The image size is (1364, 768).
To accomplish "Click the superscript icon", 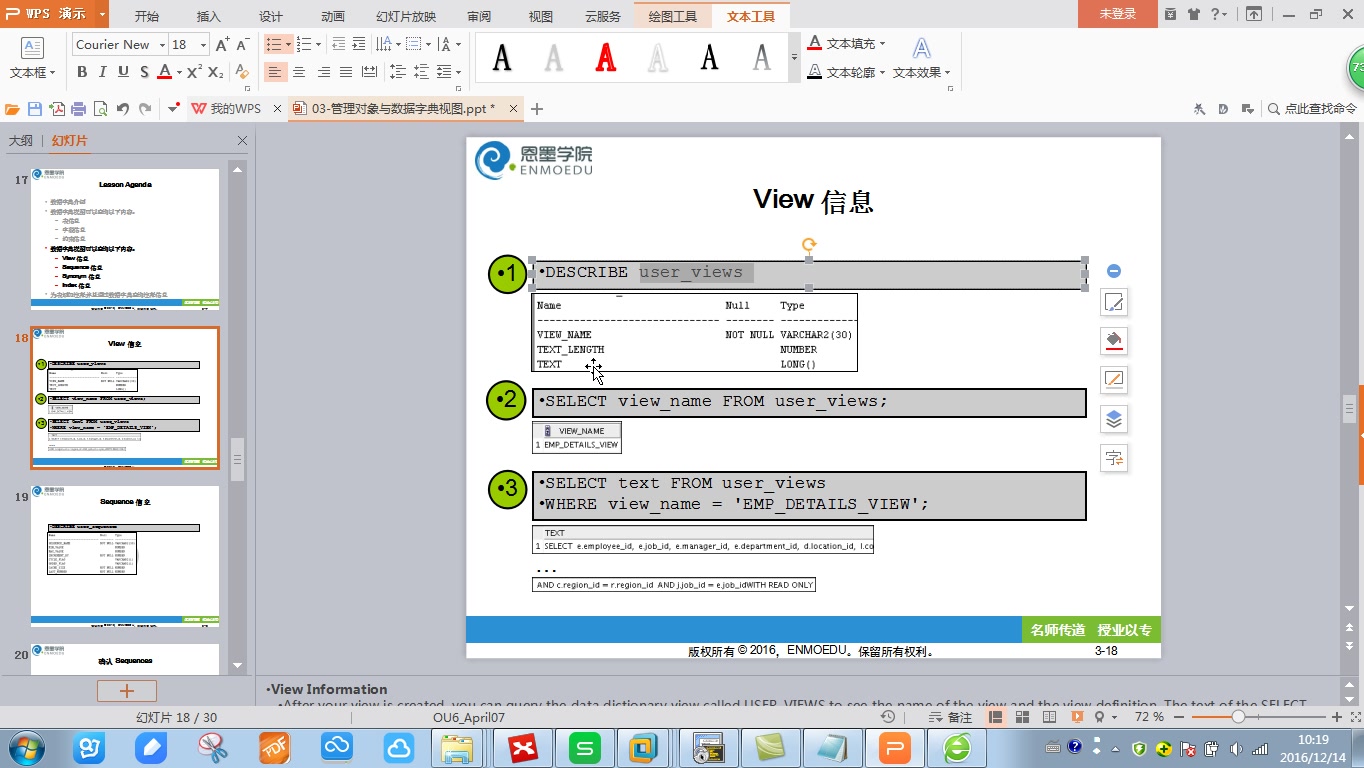I will coord(194,72).
